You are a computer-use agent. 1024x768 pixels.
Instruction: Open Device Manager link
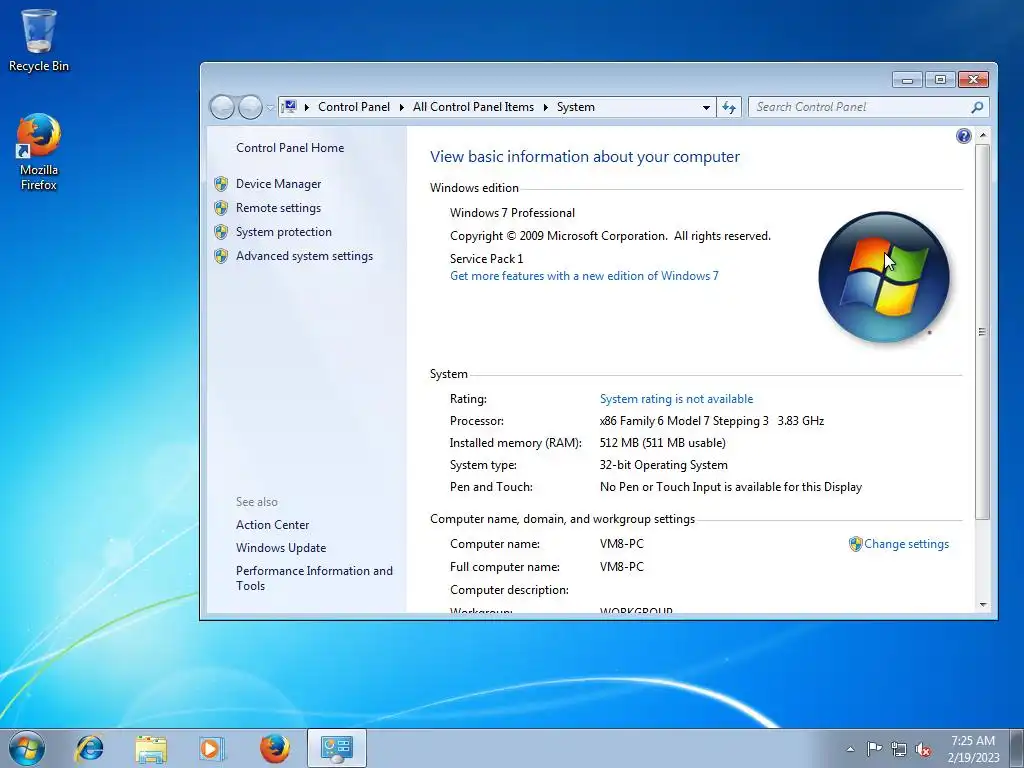(x=278, y=184)
